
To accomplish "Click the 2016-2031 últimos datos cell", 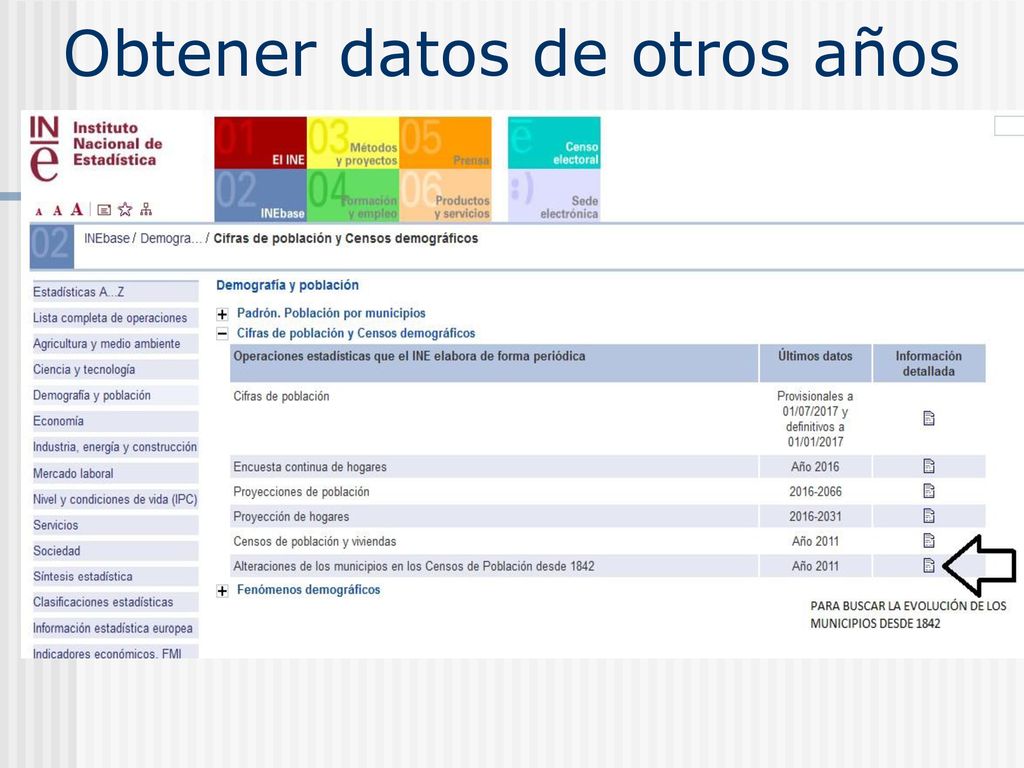I will [815, 517].
